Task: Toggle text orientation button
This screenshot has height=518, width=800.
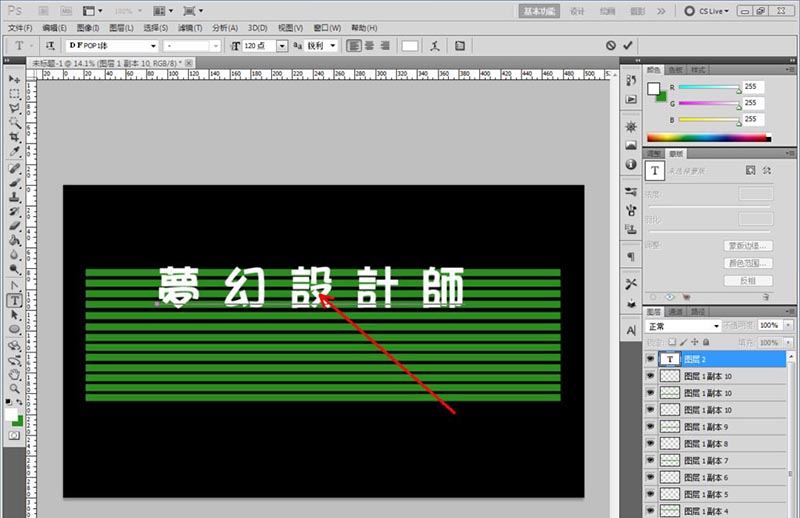Action: 50,46
